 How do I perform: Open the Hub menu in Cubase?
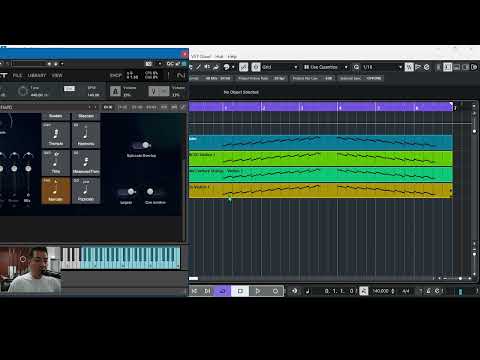pos(219,56)
